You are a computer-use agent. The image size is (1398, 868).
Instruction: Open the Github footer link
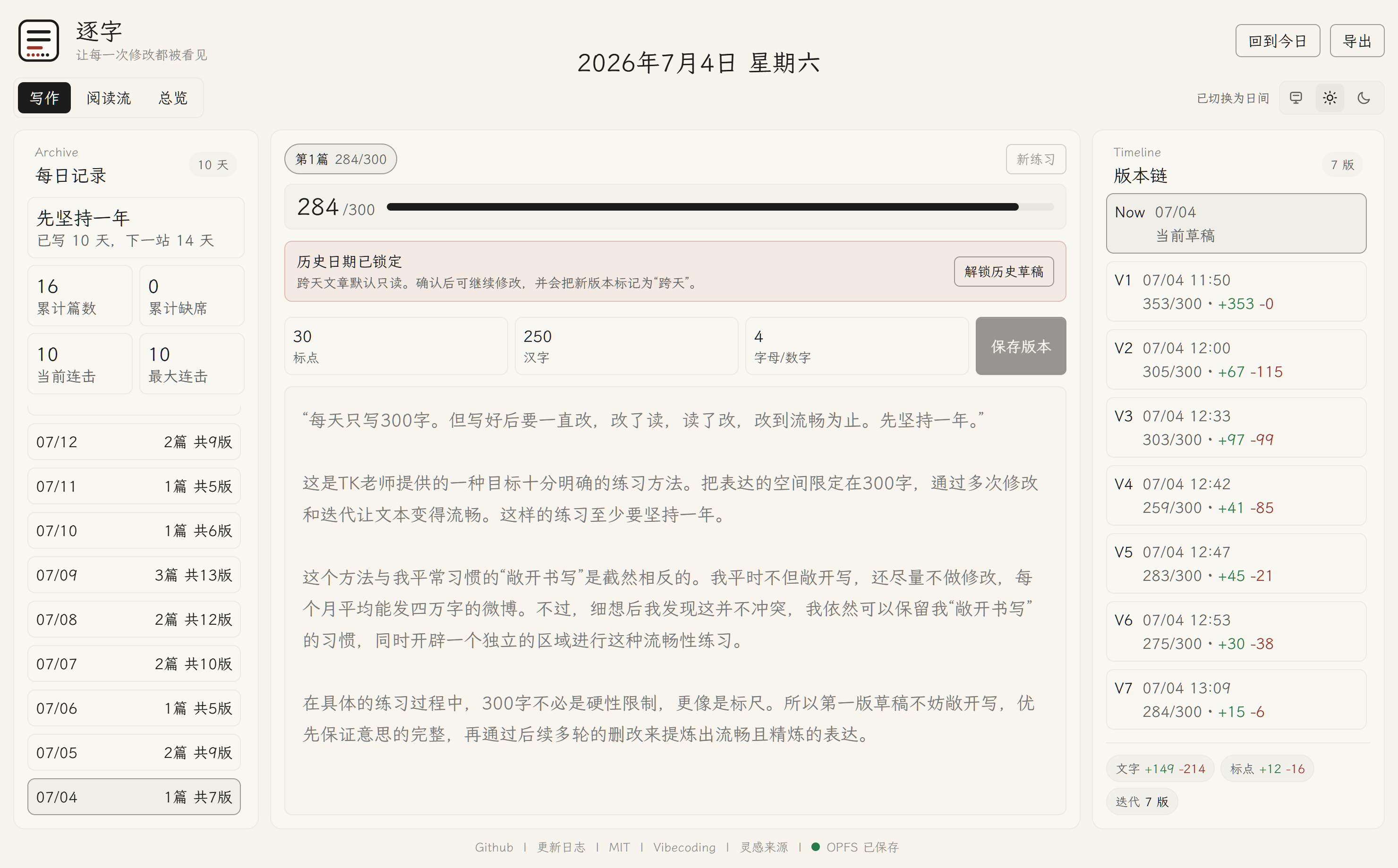pos(494,847)
